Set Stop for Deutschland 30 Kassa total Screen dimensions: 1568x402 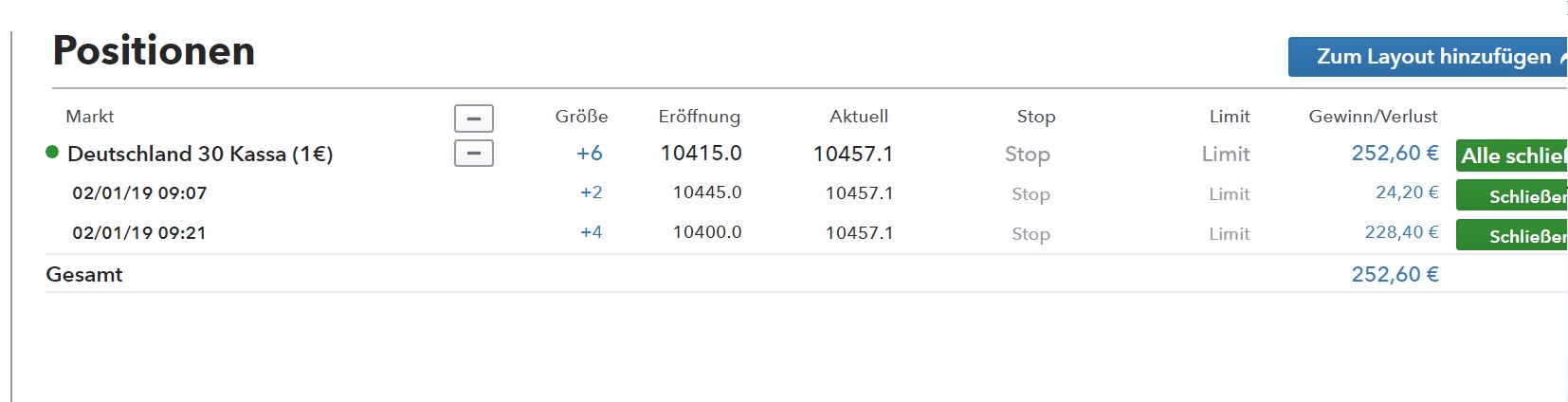pos(1027,154)
